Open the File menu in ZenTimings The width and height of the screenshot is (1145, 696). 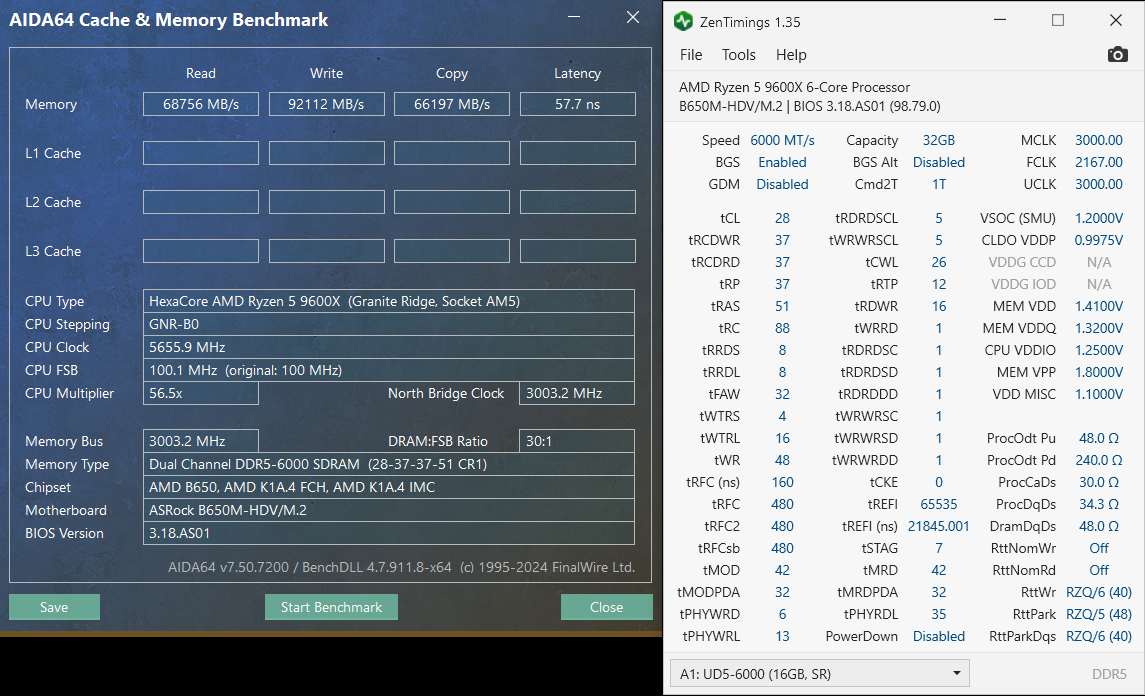click(x=691, y=55)
